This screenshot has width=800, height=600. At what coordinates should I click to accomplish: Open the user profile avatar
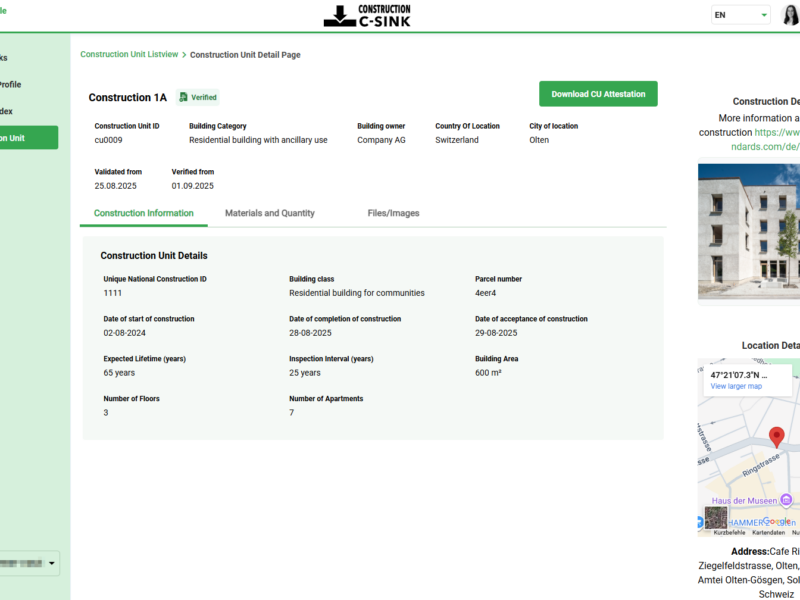pyautogui.click(x=790, y=15)
